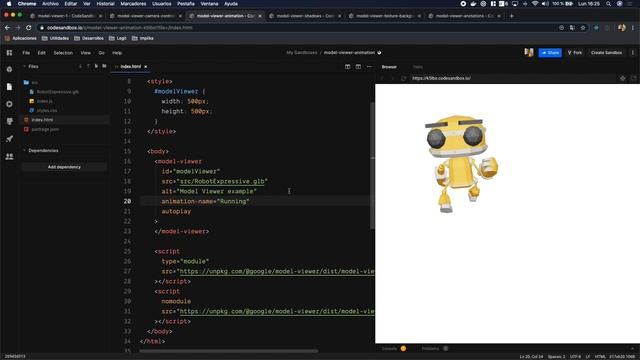Viewport: 640px width, 360px height.
Task: Click the Add dependency button
Action: [64, 167]
